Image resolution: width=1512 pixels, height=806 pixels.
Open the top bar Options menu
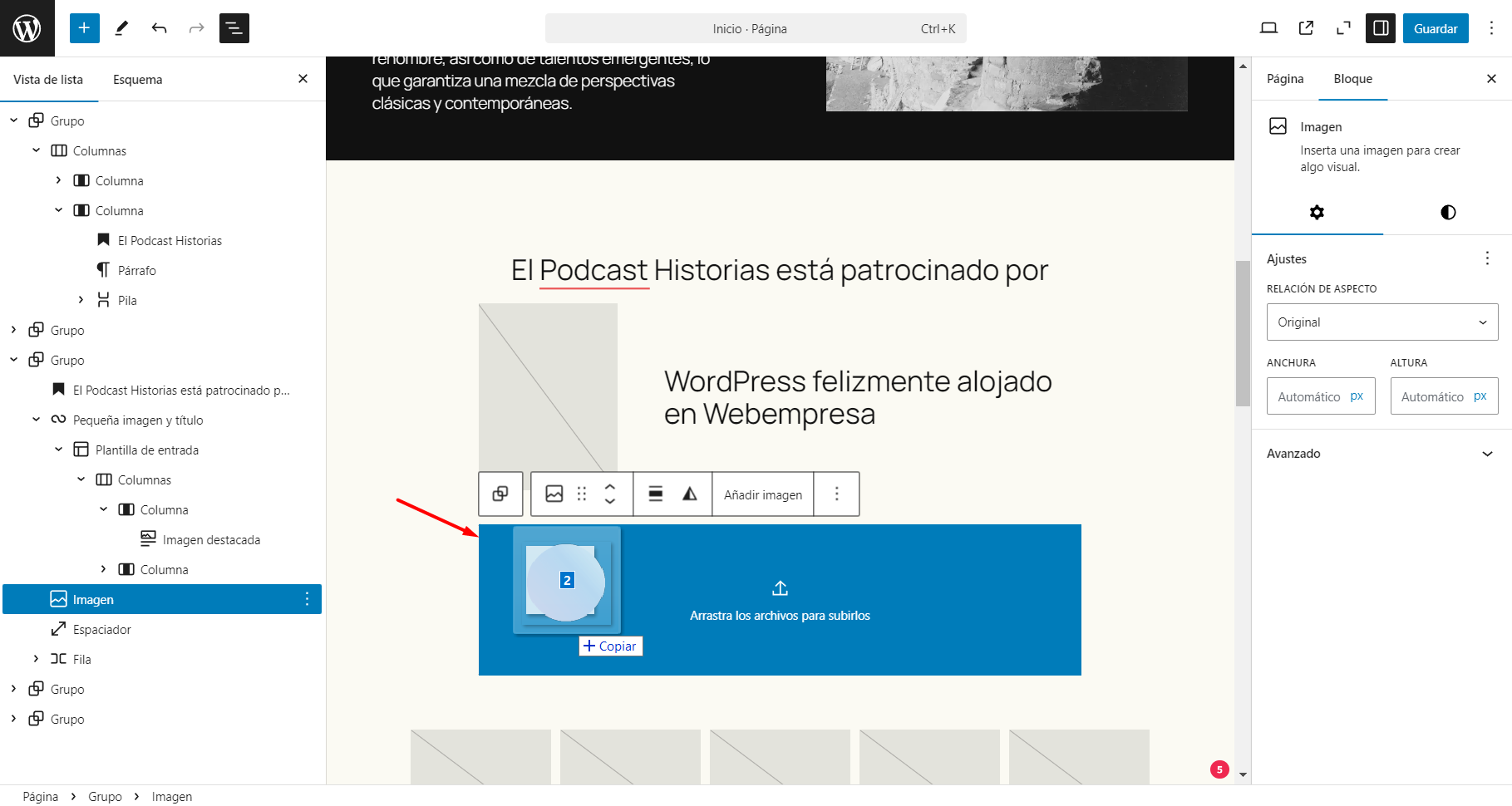point(1491,28)
